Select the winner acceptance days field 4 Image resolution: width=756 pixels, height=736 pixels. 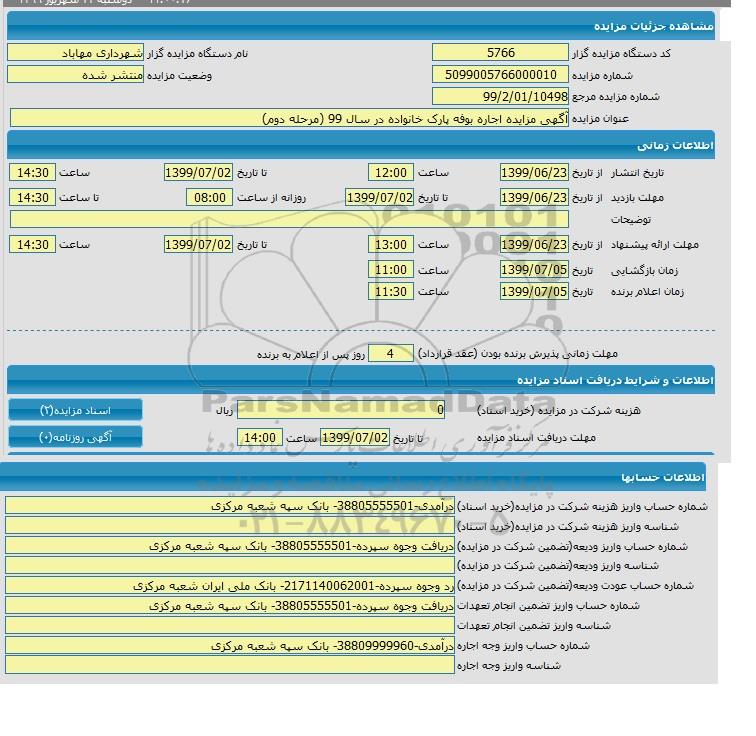391,354
